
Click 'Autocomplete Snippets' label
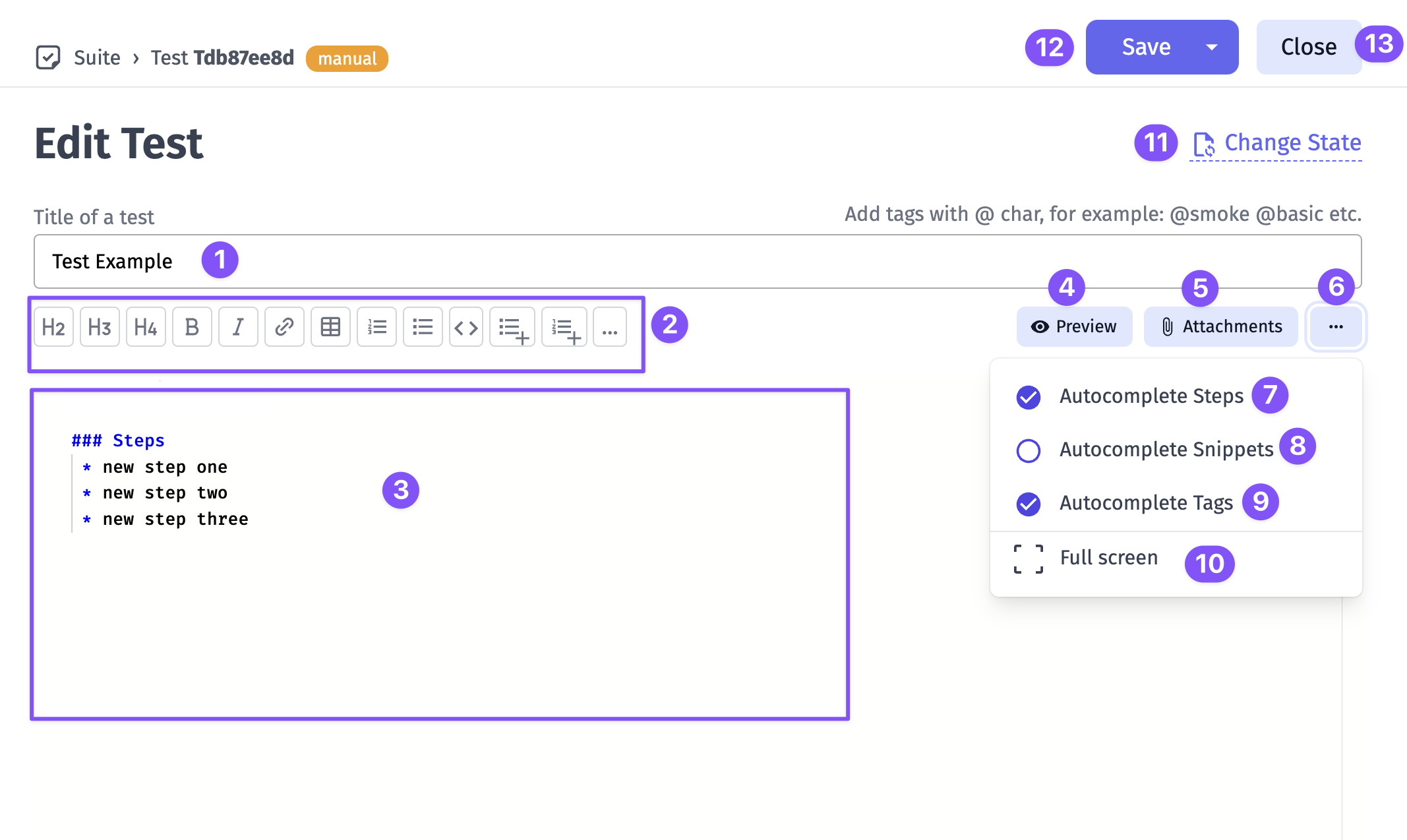pyautogui.click(x=1166, y=450)
